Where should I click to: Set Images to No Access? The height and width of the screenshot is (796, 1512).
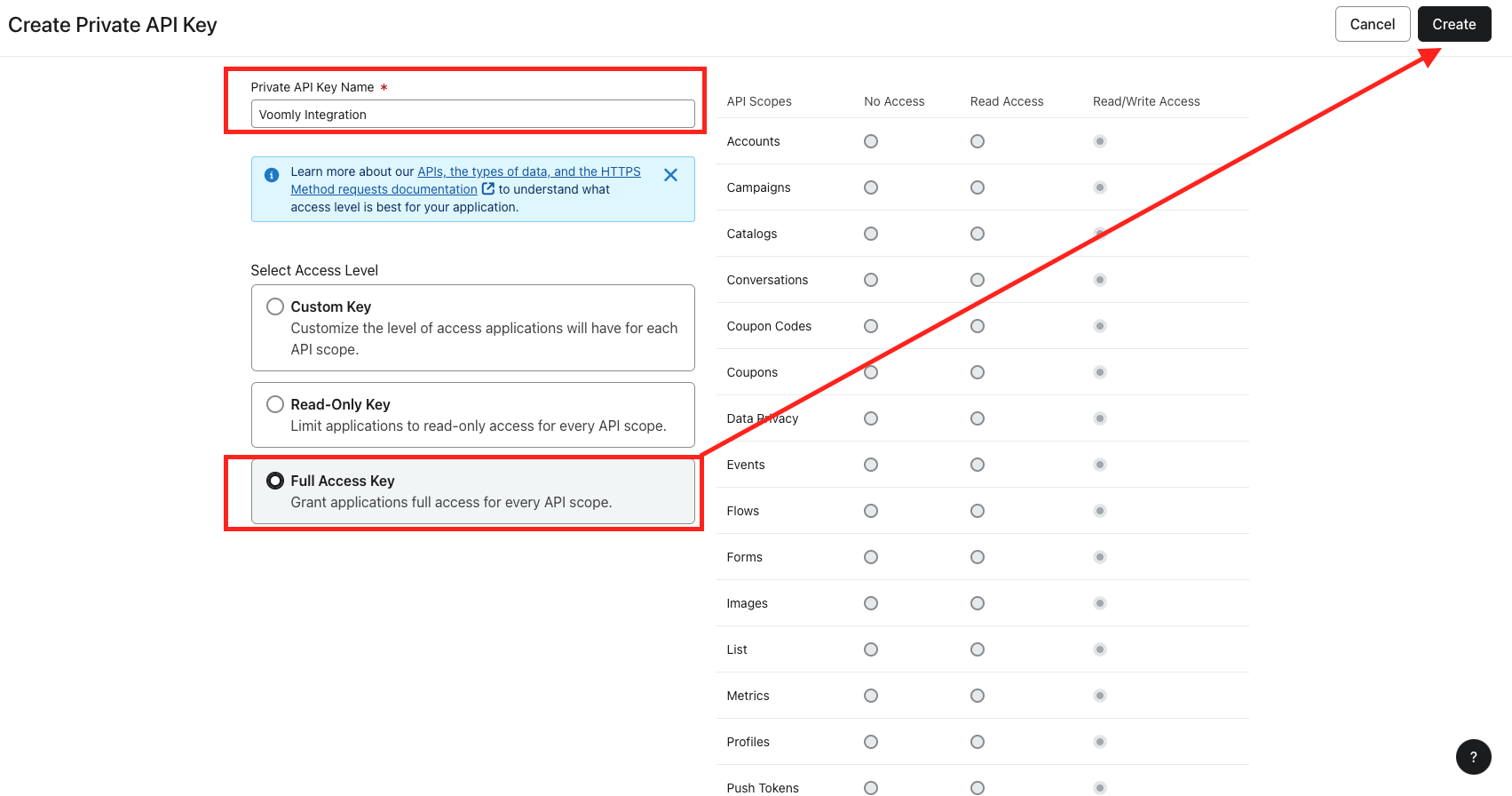click(x=871, y=603)
